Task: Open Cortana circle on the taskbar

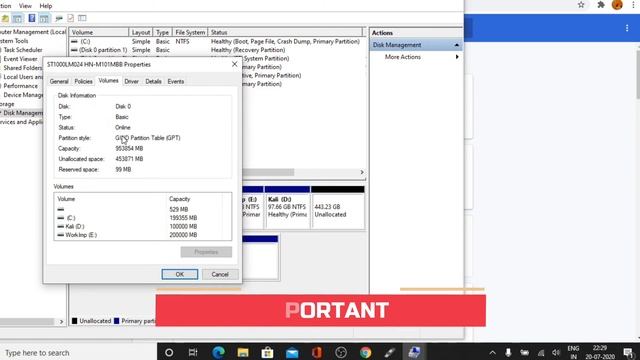Action: [169, 352]
